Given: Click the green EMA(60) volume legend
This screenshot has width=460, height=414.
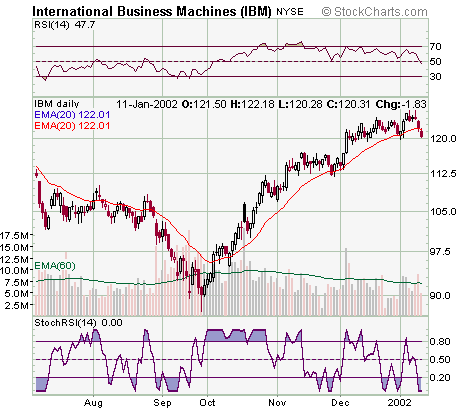Looking at the screenshot, I should tap(55, 266).
